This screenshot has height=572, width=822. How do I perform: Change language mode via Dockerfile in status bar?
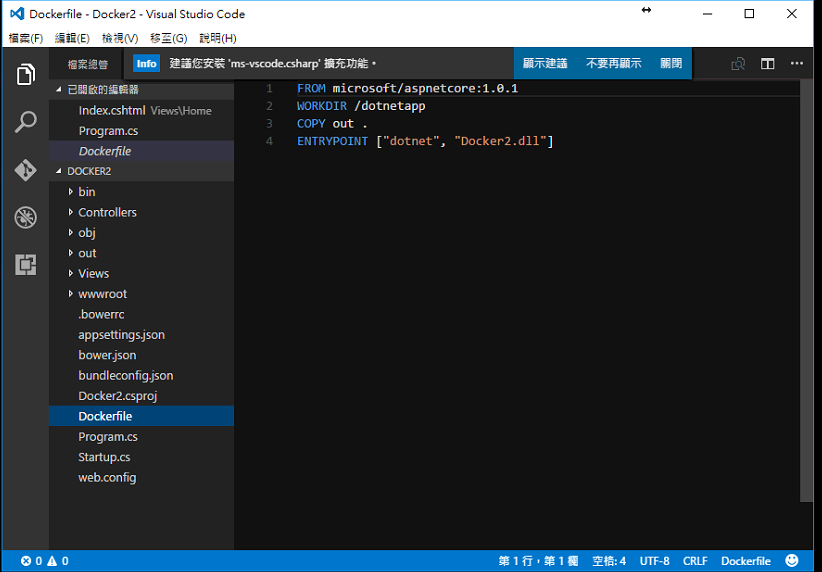coord(745,561)
